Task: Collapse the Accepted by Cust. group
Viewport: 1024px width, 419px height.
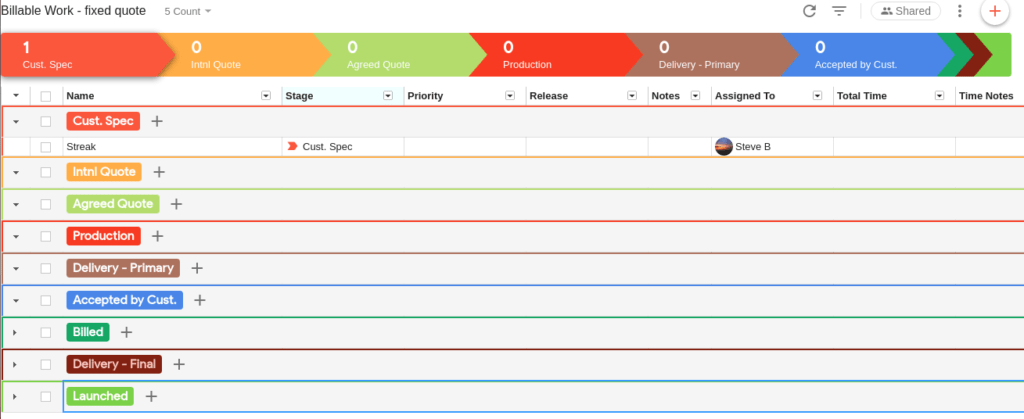Action: [x=16, y=301]
